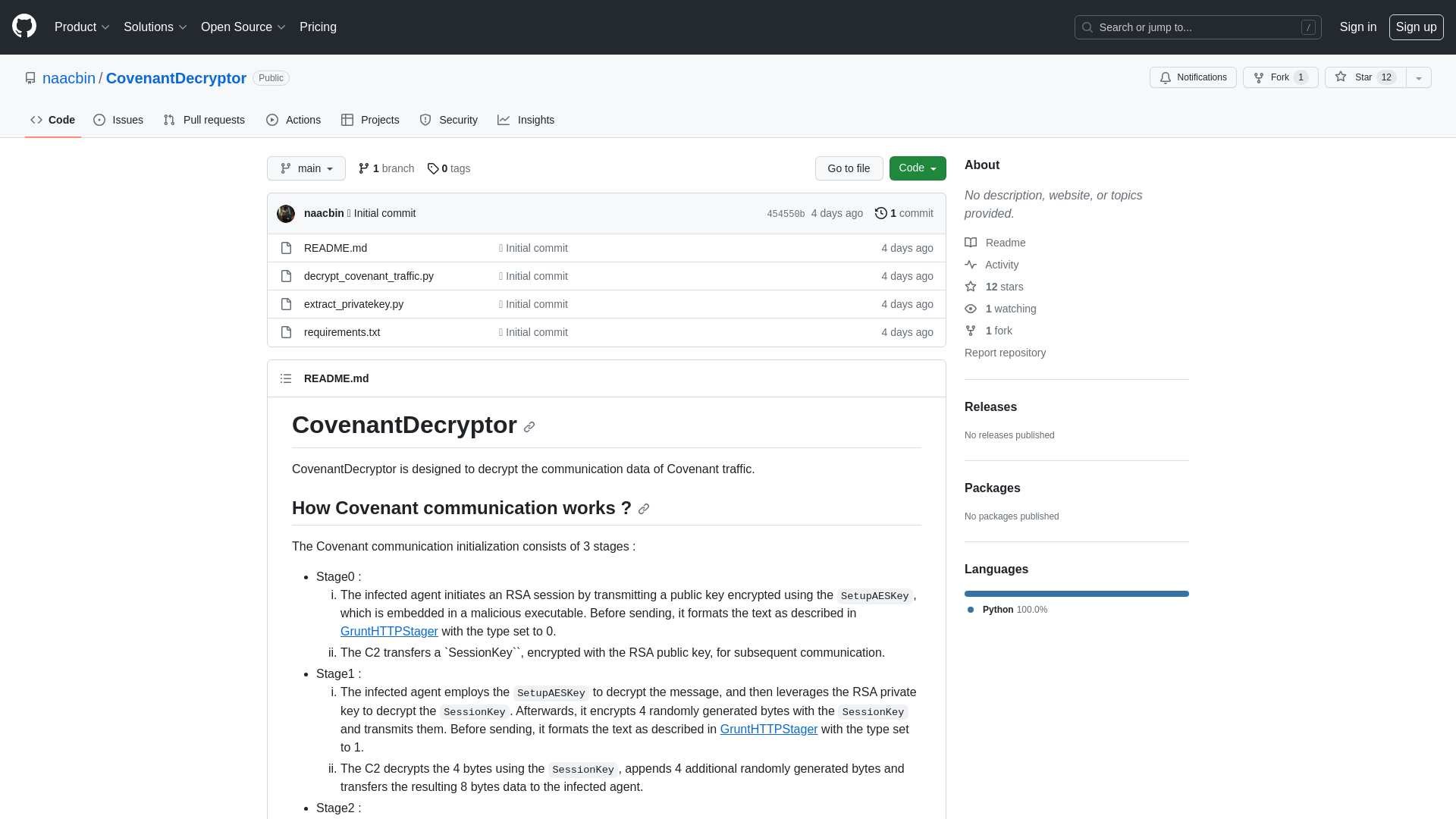Click the Python language color dot
The width and height of the screenshot is (1456, 819).
[971, 610]
